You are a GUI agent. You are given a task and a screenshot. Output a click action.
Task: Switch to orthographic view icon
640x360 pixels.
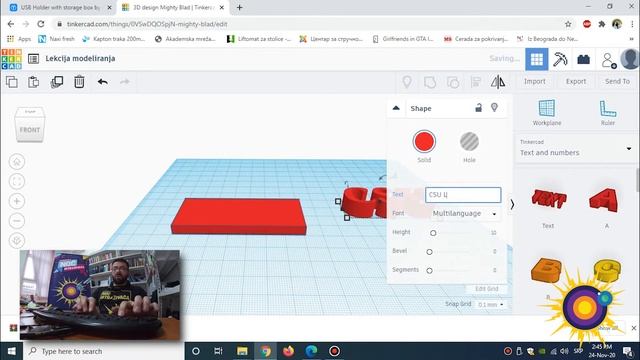(x=17, y=240)
